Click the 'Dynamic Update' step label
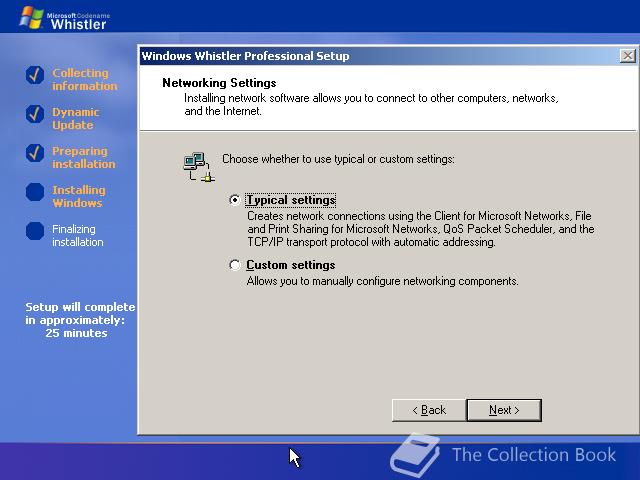Viewport: 640px width, 480px height. tap(76, 118)
